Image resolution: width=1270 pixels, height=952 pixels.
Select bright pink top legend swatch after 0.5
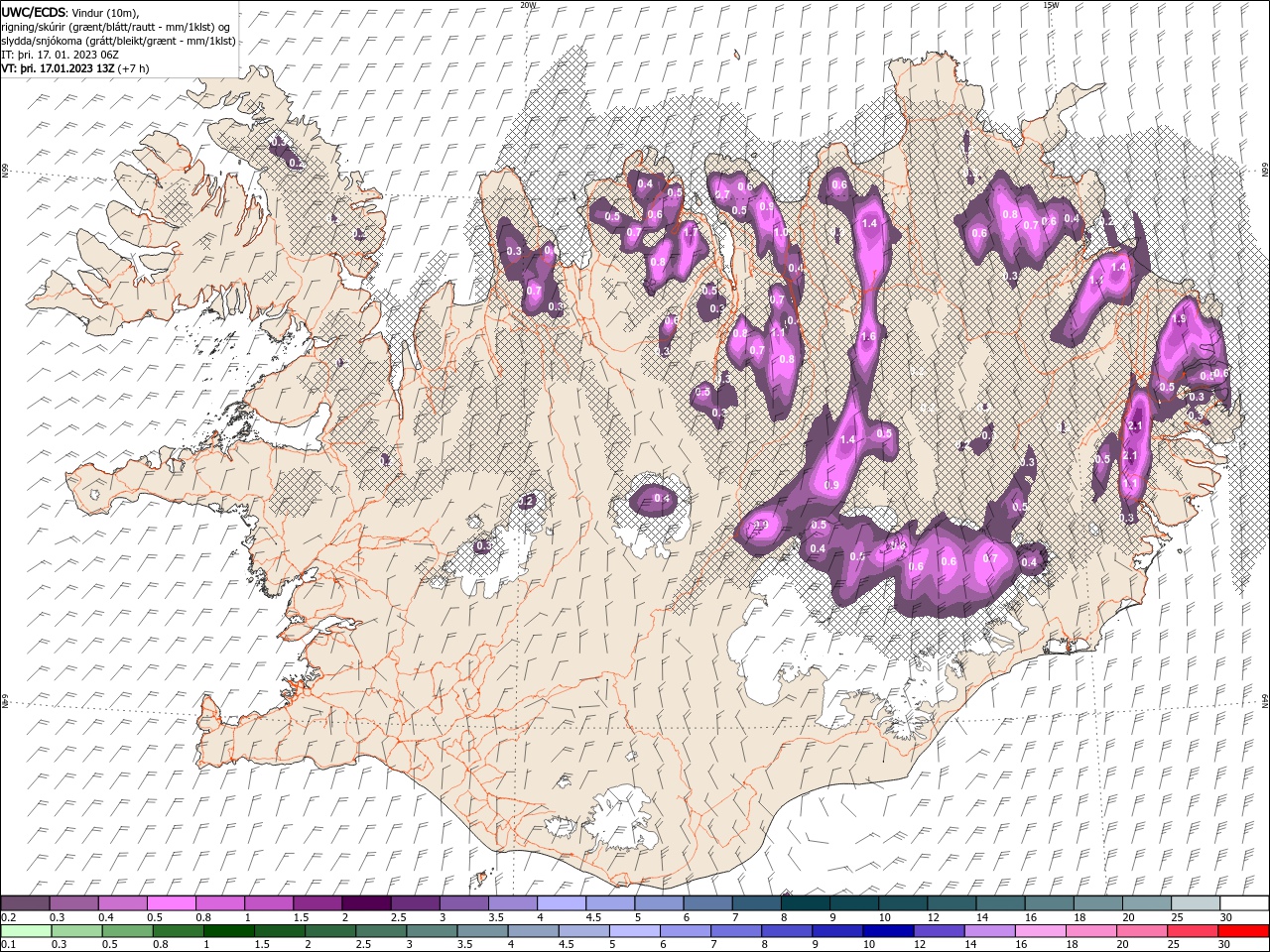(171, 903)
